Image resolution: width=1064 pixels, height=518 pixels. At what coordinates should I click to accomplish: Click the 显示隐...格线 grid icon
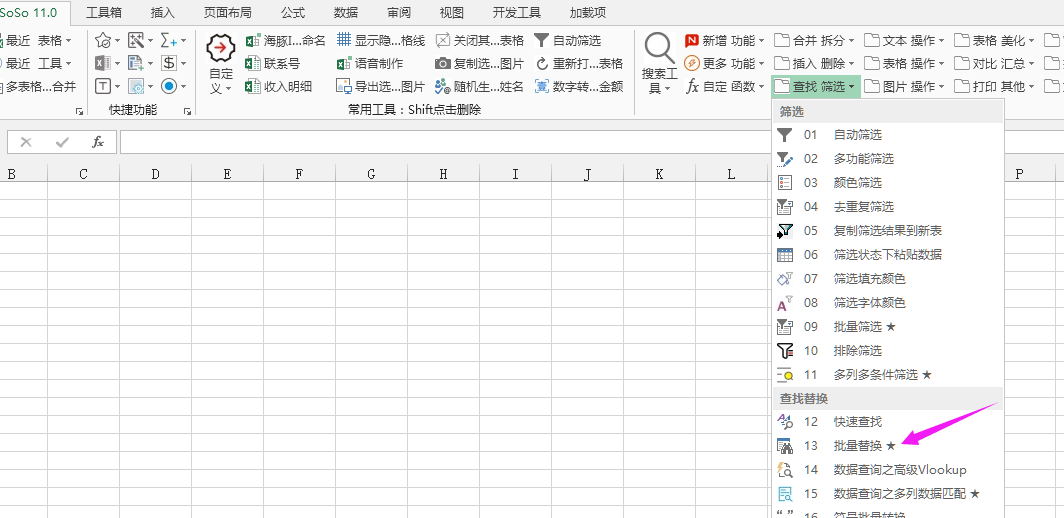tap(344, 41)
